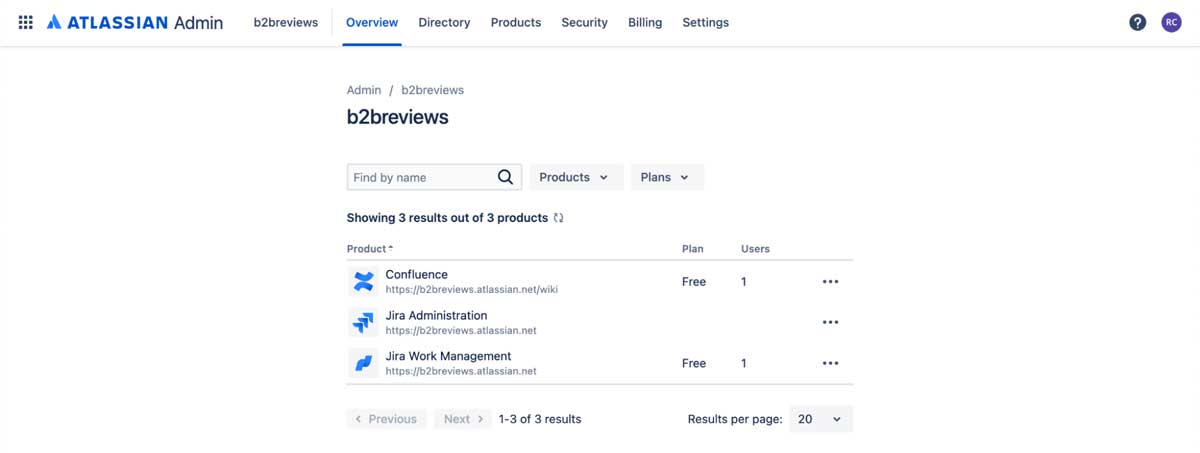Click the b2breviews breadcrumb link
This screenshot has width=1200, height=453.
tap(433, 90)
